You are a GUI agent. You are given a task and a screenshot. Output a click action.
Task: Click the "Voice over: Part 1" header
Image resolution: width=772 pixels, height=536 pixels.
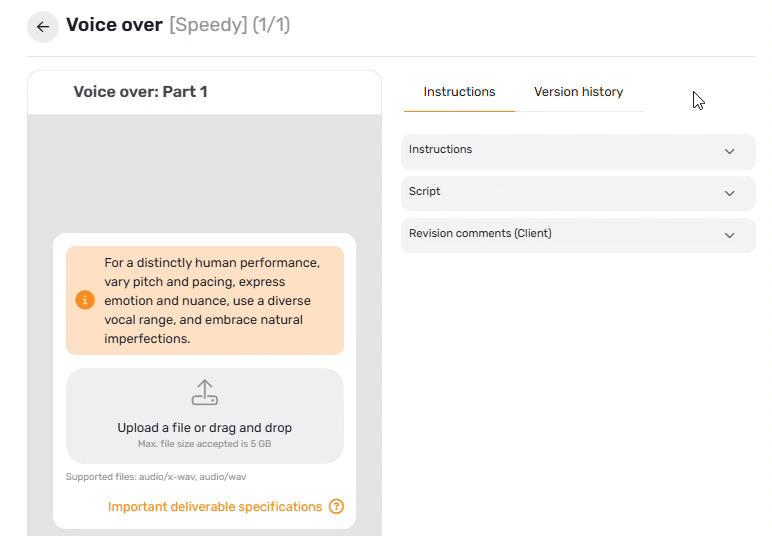(x=140, y=92)
